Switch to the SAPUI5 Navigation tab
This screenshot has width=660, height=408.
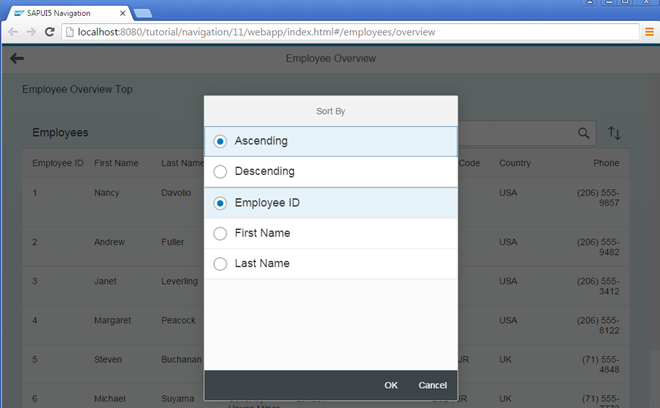pyautogui.click(x=65, y=12)
